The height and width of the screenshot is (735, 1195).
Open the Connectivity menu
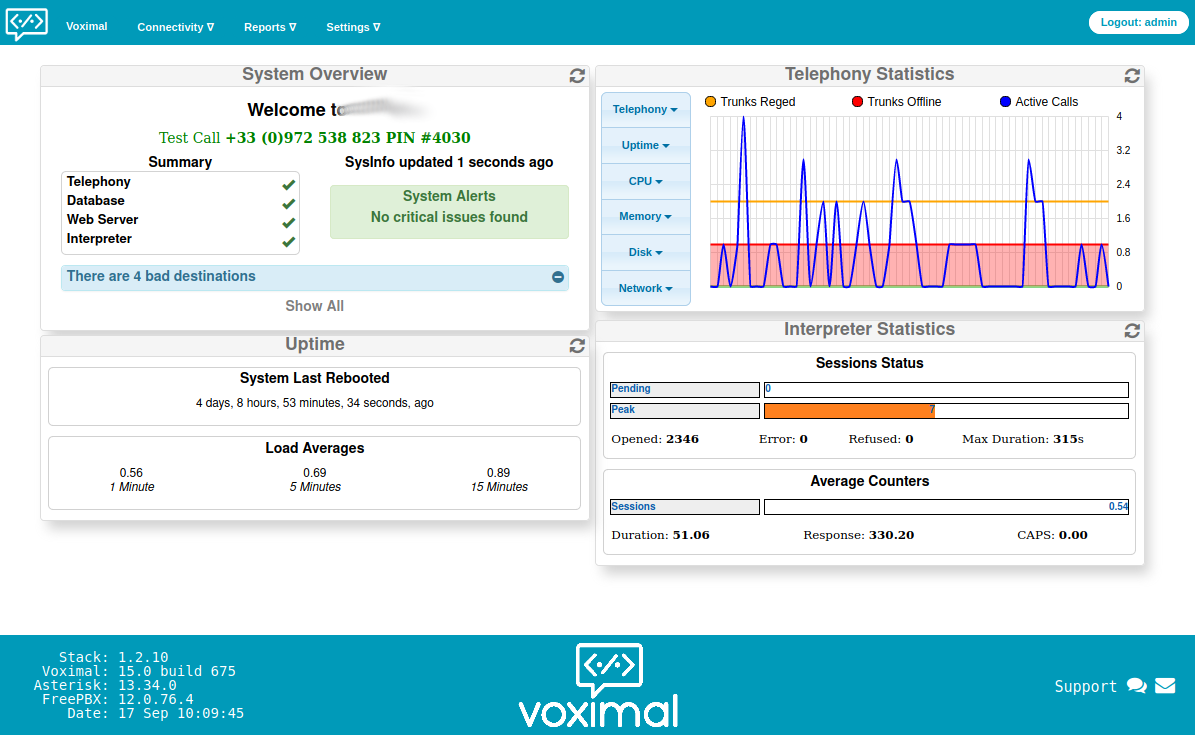click(x=175, y=27)
